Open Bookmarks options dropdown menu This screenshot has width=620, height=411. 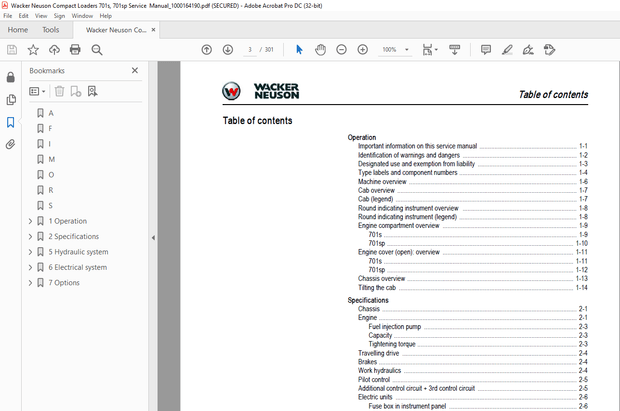[x=37, y=91]
